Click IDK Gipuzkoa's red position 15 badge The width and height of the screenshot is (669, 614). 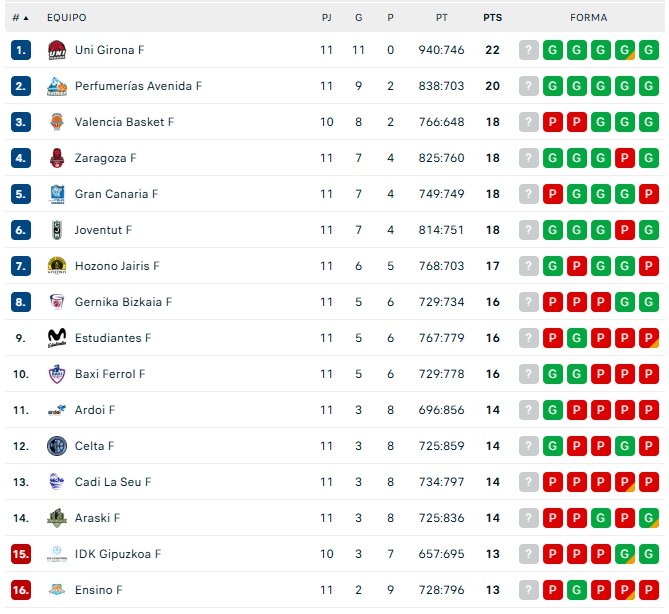(21, 554)
